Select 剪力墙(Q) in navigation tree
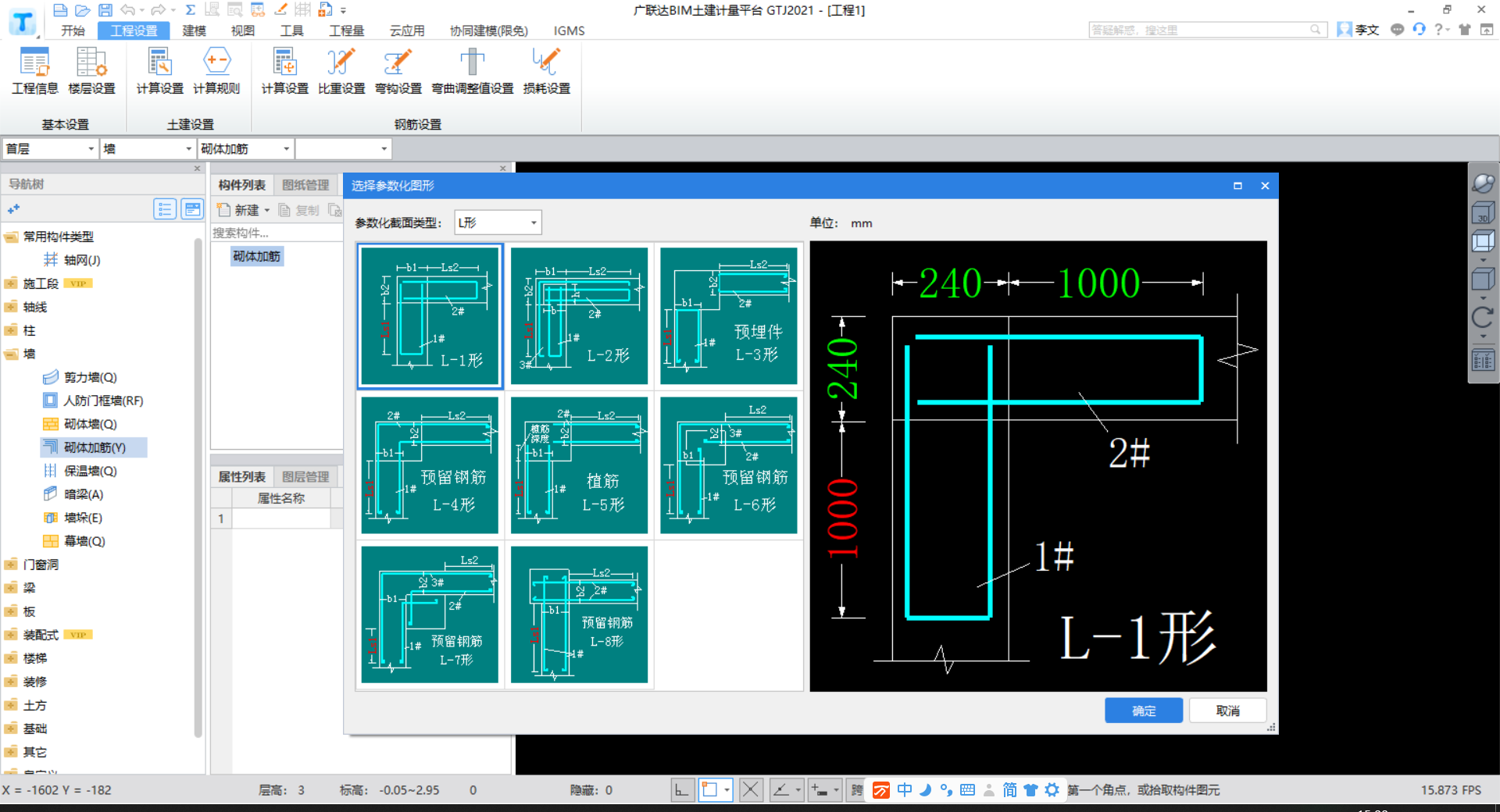The width and height of the screenshot is (1500, 812). pos(90,377)
